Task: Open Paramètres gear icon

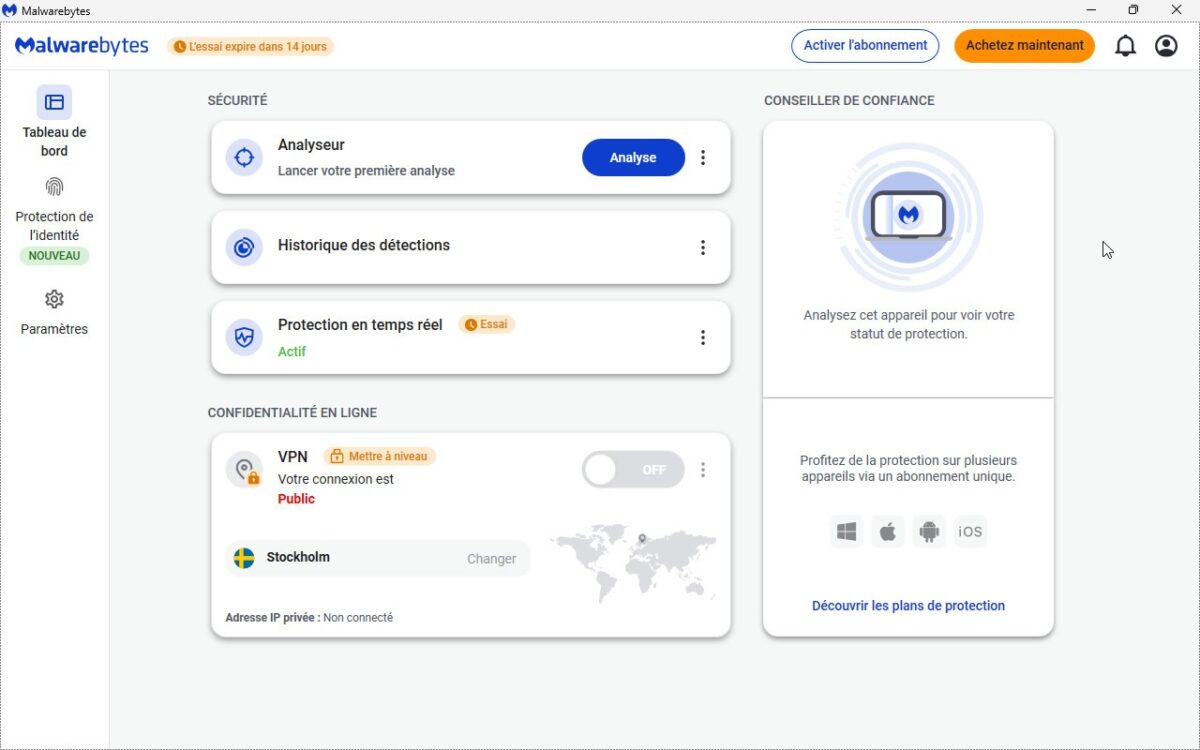Action: tap(54, 299)
